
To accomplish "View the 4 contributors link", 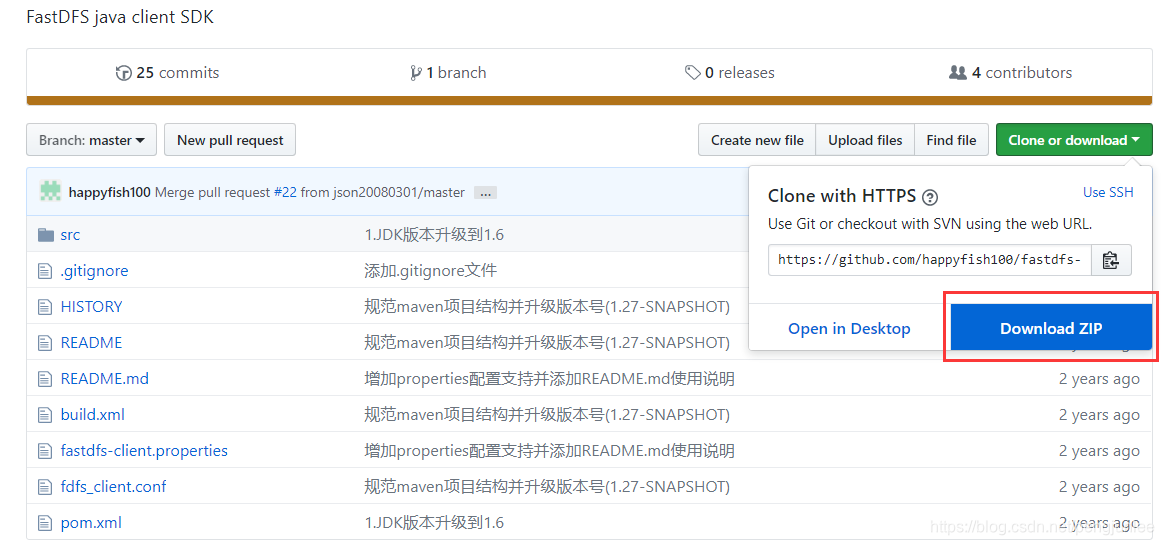I will [x=1010, y=73].
